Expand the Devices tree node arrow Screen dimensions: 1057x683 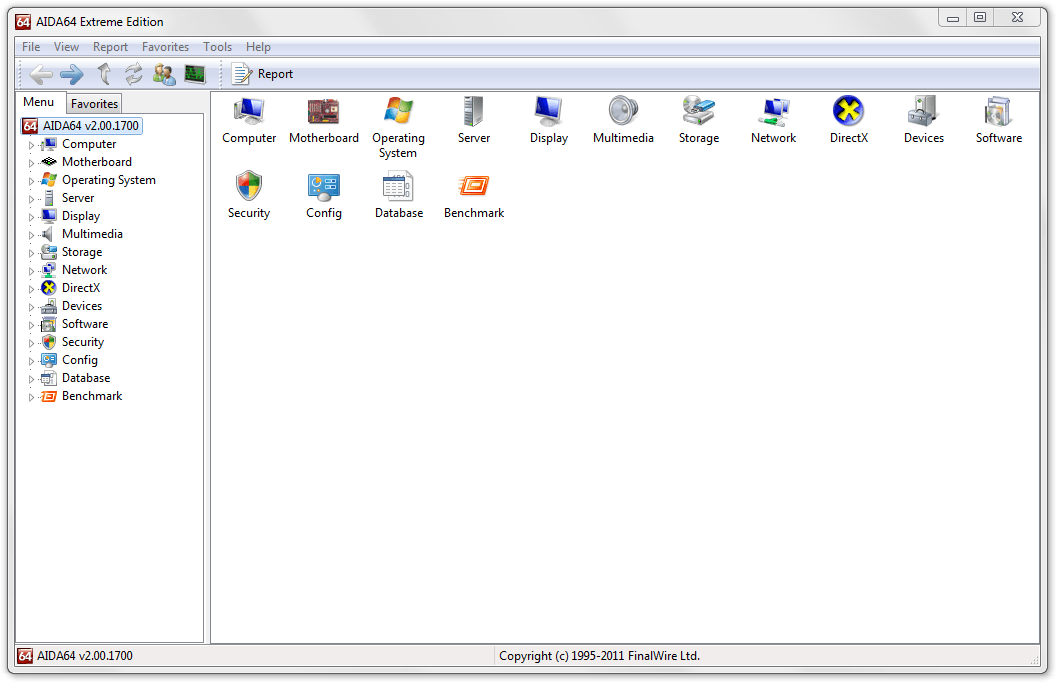(x=31, y=307)
